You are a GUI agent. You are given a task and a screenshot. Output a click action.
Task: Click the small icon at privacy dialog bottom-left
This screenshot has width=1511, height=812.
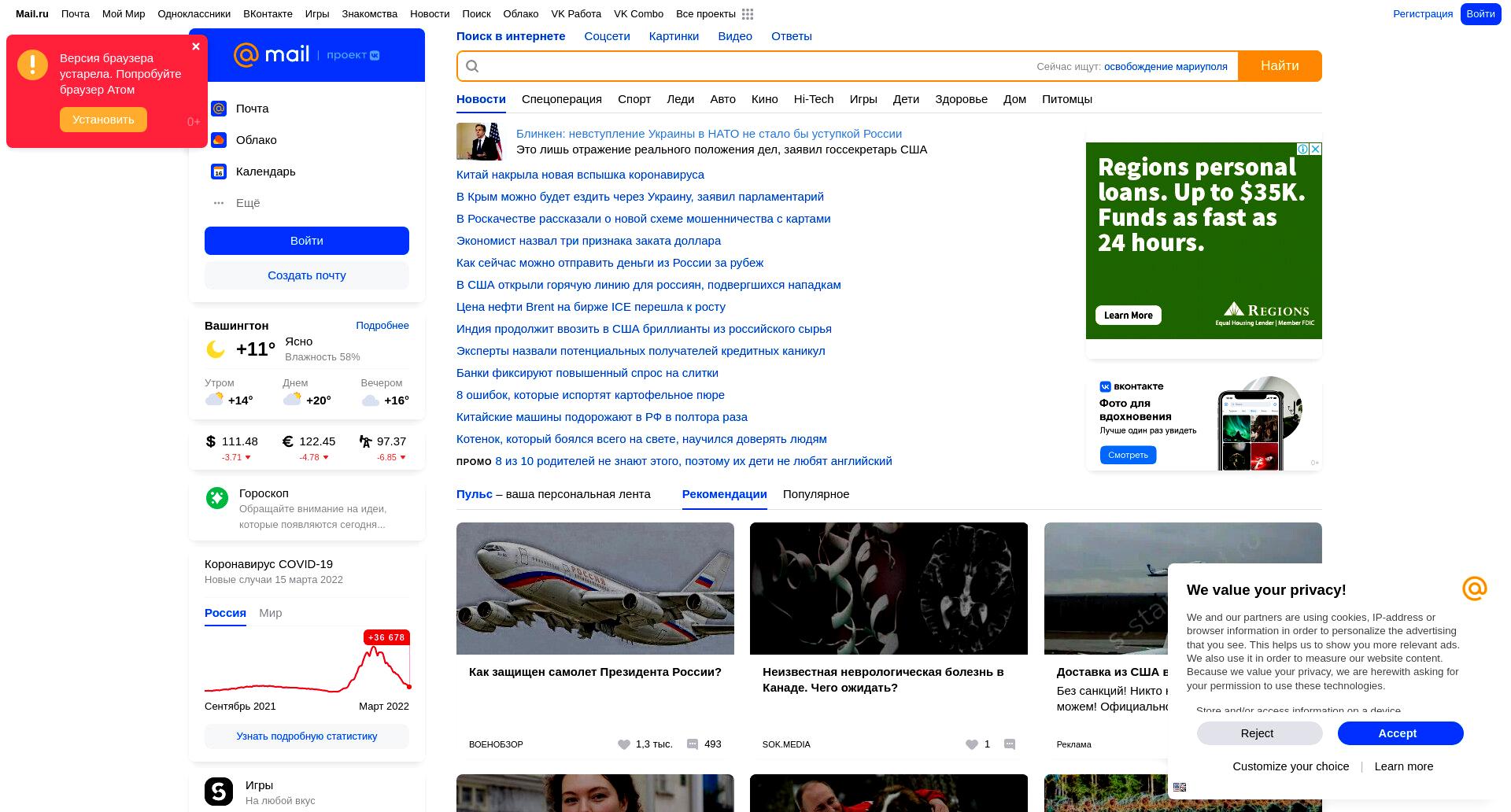point(1180,787)
